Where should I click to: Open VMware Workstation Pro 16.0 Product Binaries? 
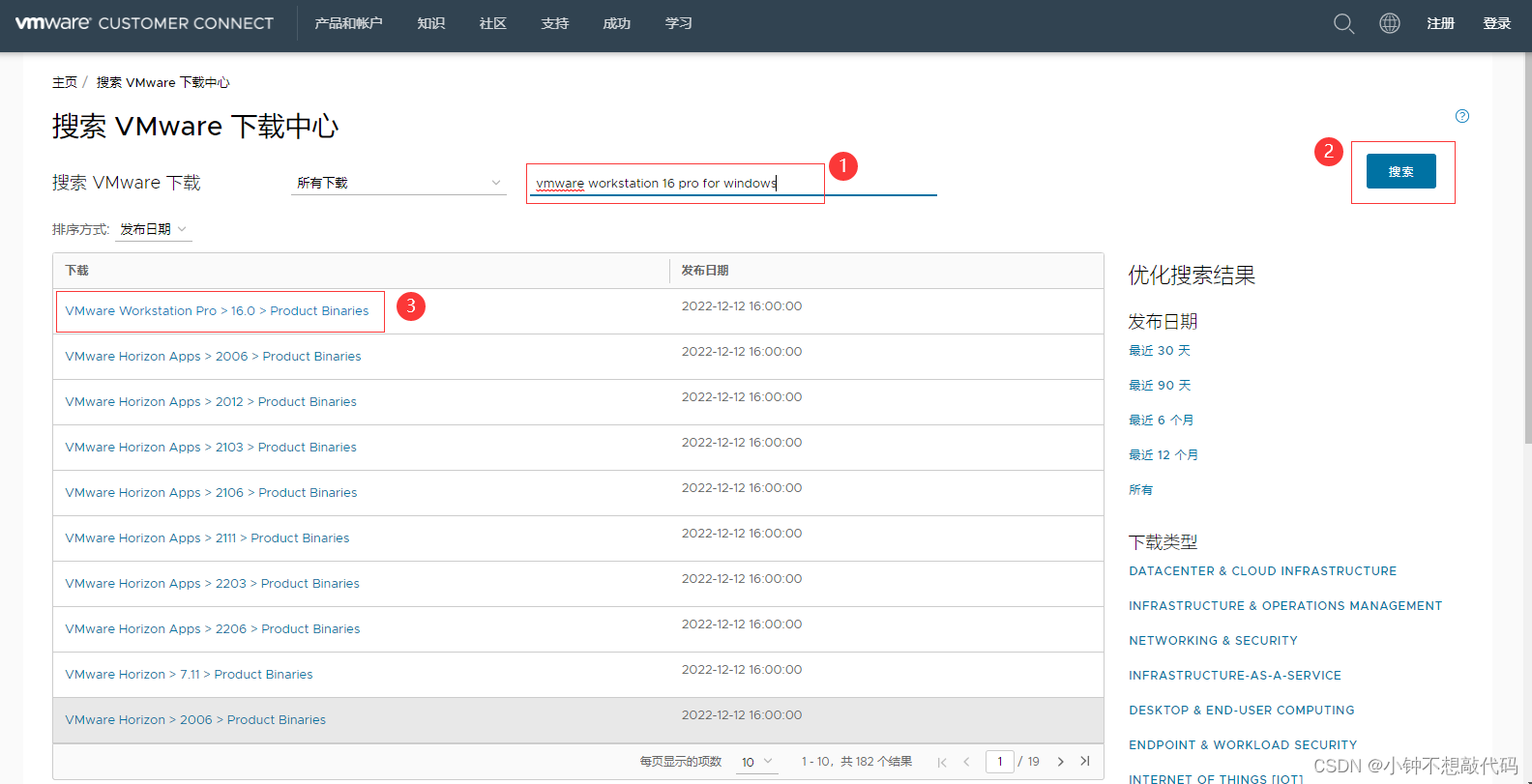coord(217,311)
